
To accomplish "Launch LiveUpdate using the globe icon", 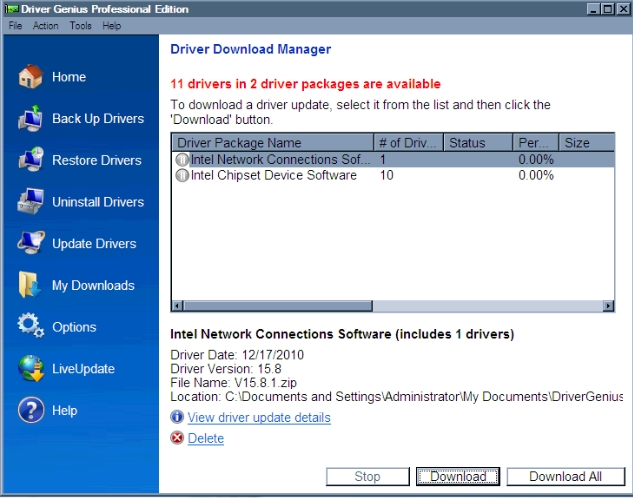I will [x=31, y=369].
